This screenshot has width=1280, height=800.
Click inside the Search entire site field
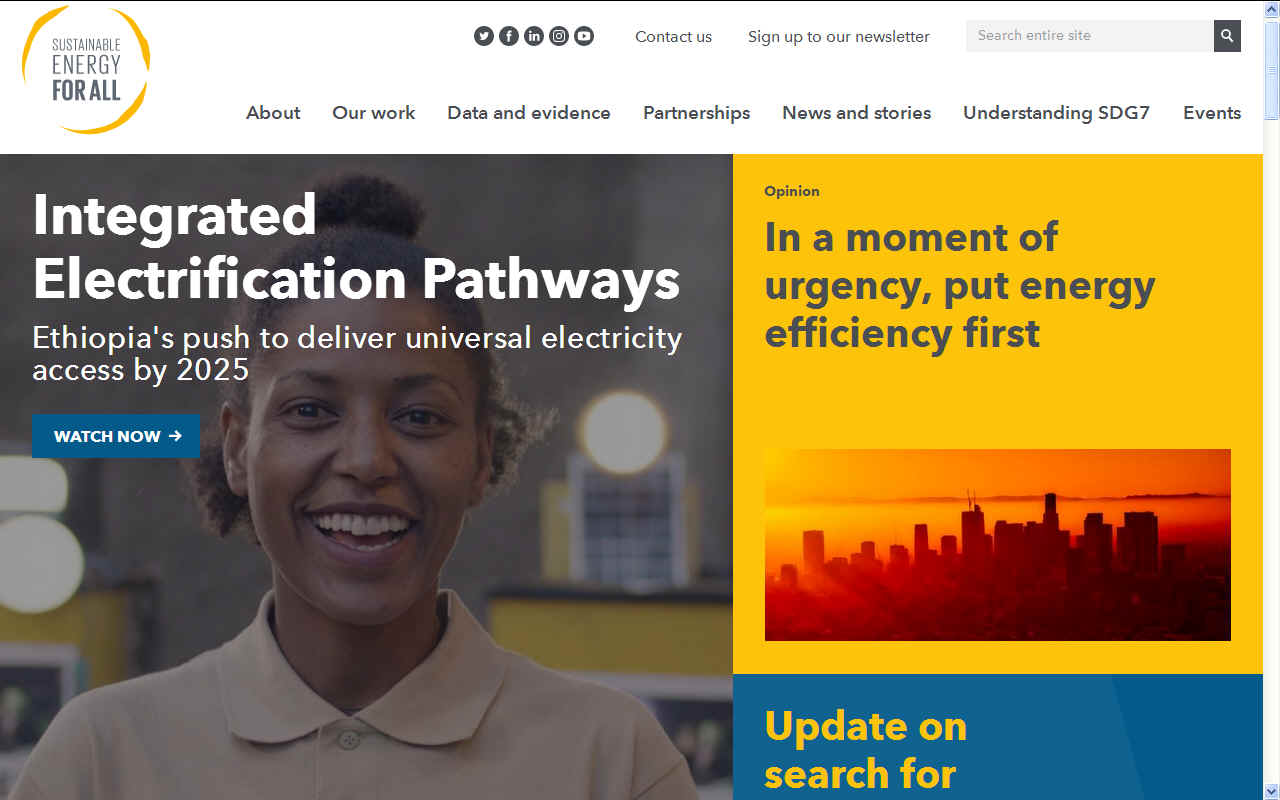click(x=1090, y=36)
